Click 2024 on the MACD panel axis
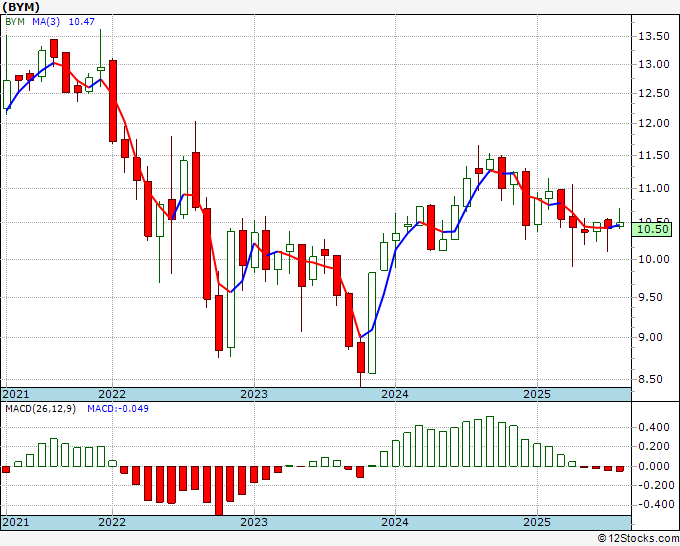680x546 pixels. (395, 522)
